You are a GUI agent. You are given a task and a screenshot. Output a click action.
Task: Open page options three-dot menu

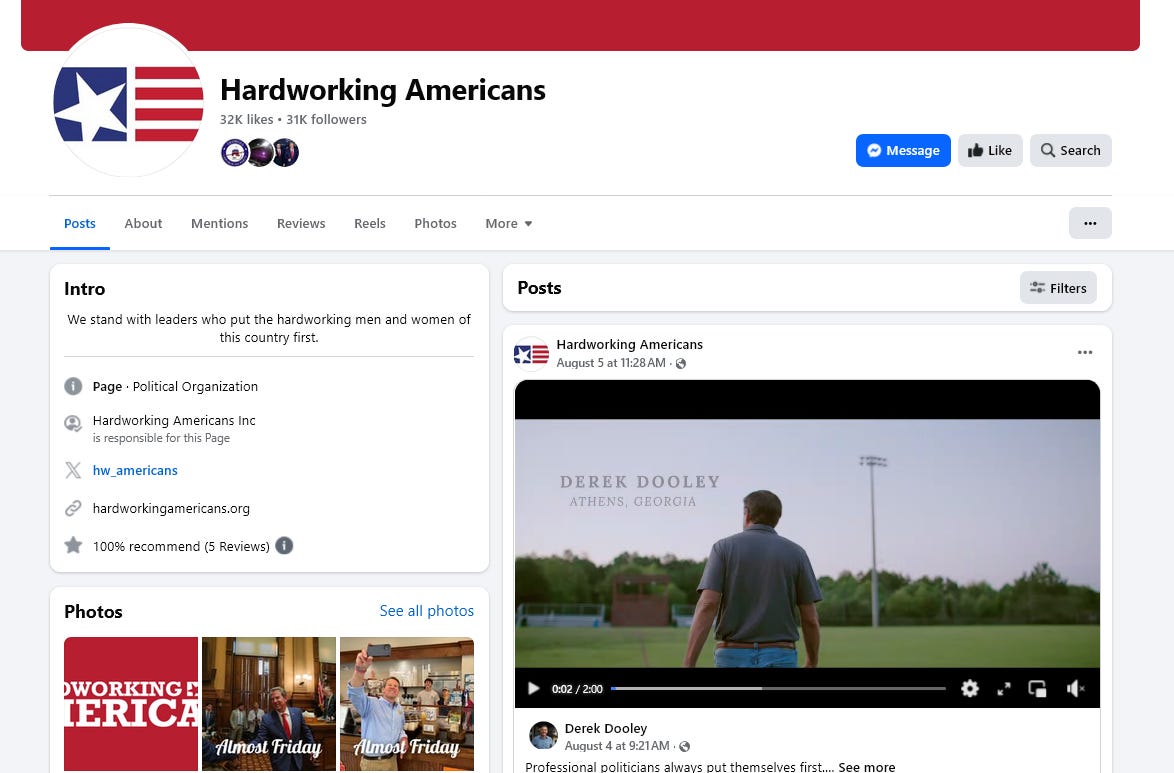coord(1090,223)
